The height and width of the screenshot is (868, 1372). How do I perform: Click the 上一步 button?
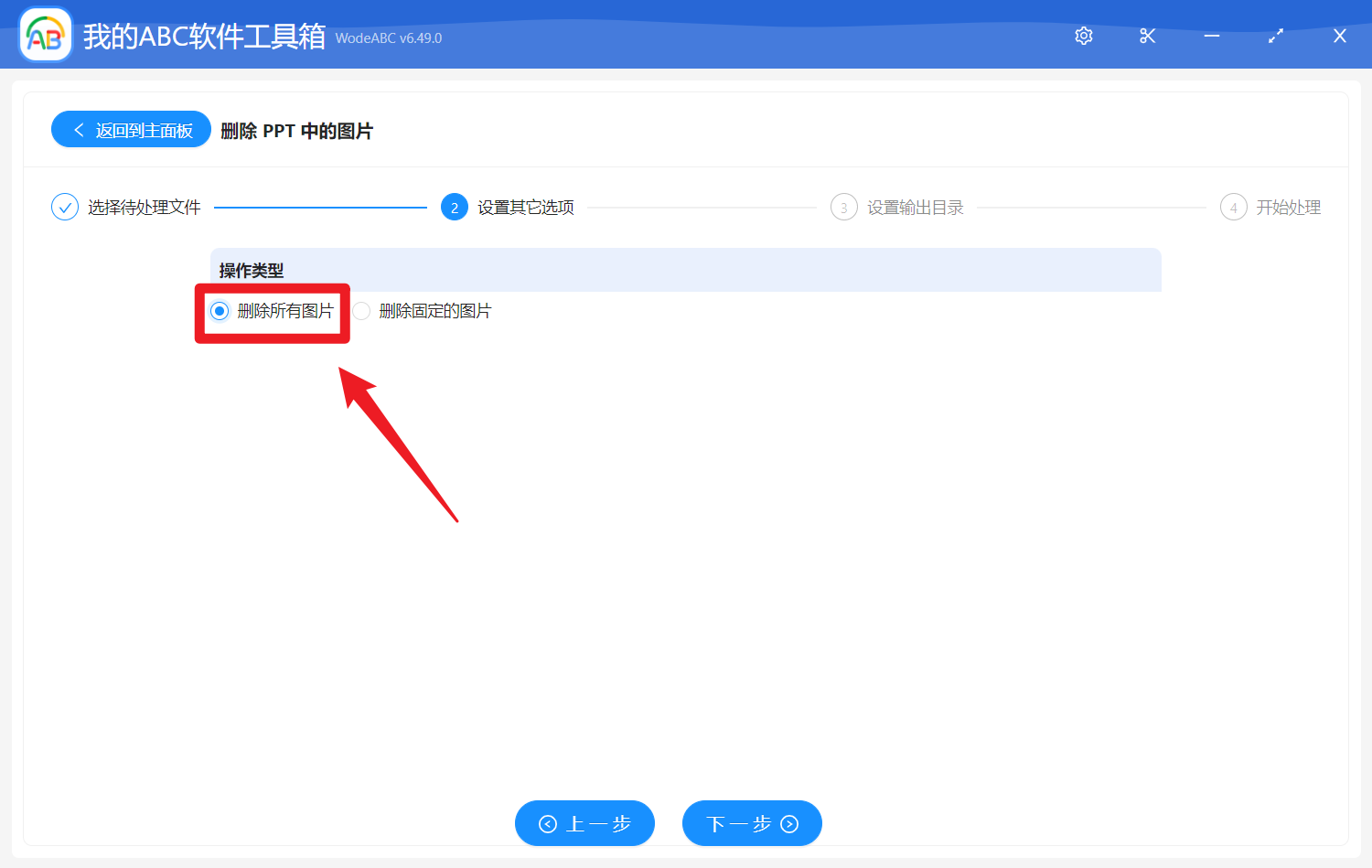584,823
